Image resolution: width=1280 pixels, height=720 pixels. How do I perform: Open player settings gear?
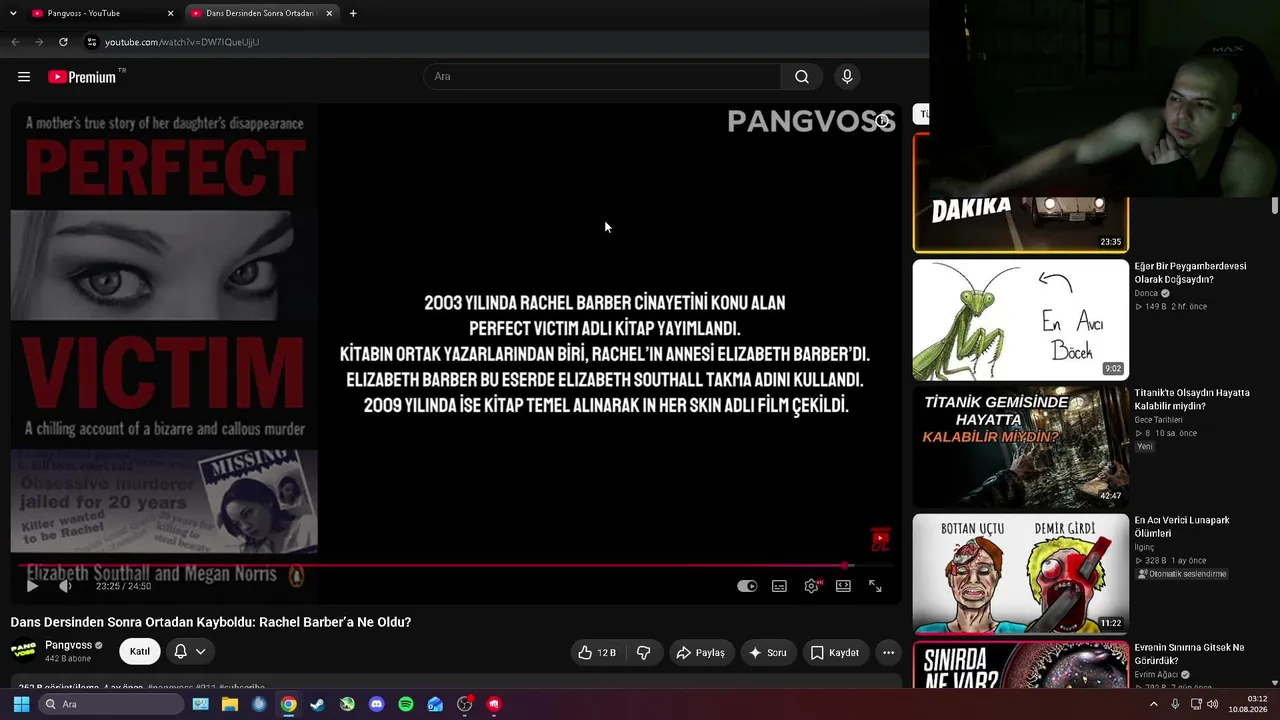(811, 586)
